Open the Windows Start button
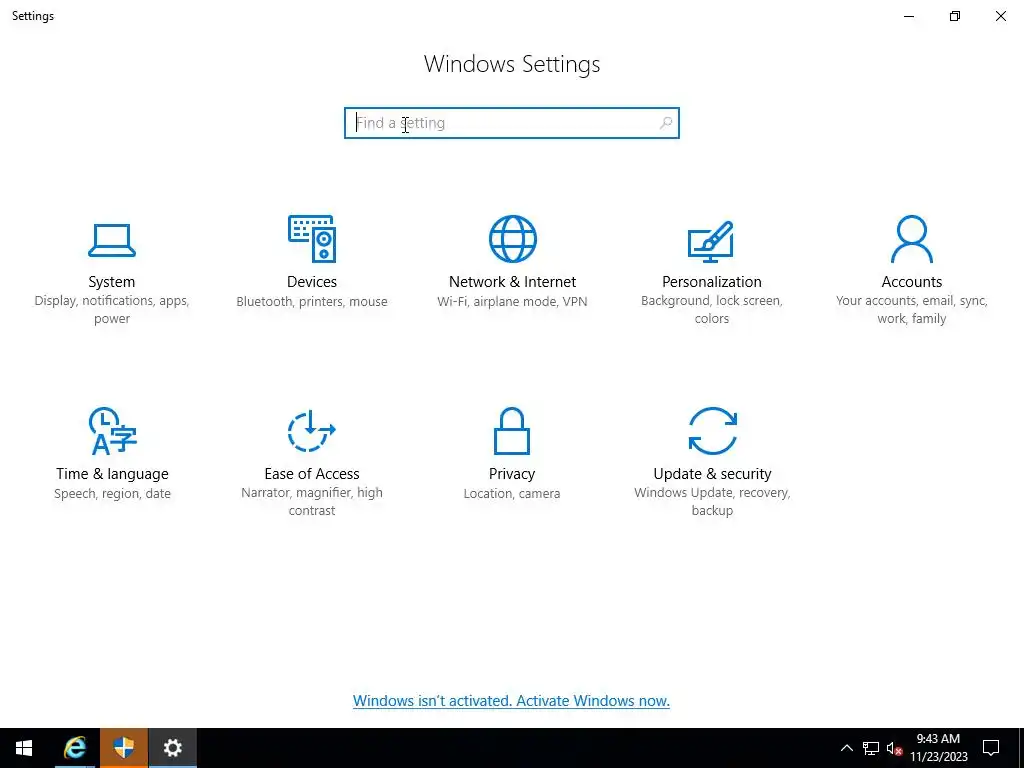This screenshot has height=768, width=1024. click(x=24, y=748)
